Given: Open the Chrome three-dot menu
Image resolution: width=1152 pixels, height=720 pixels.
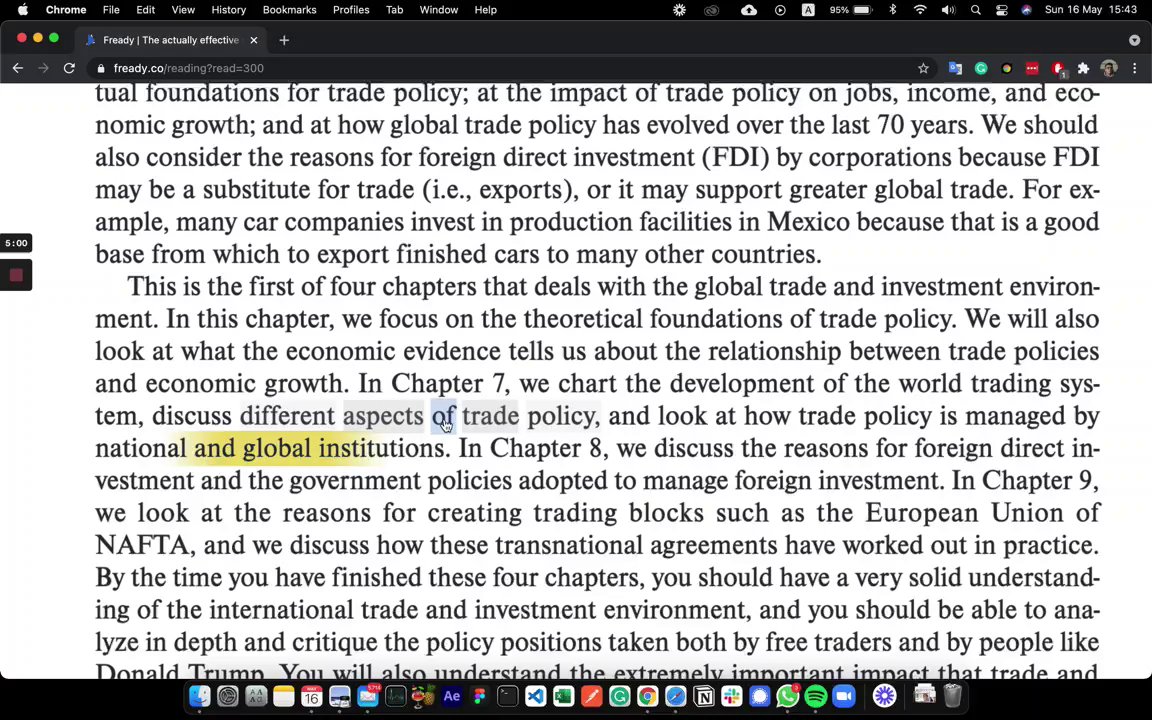Looking at the screenshot, I should [1134, 68].
